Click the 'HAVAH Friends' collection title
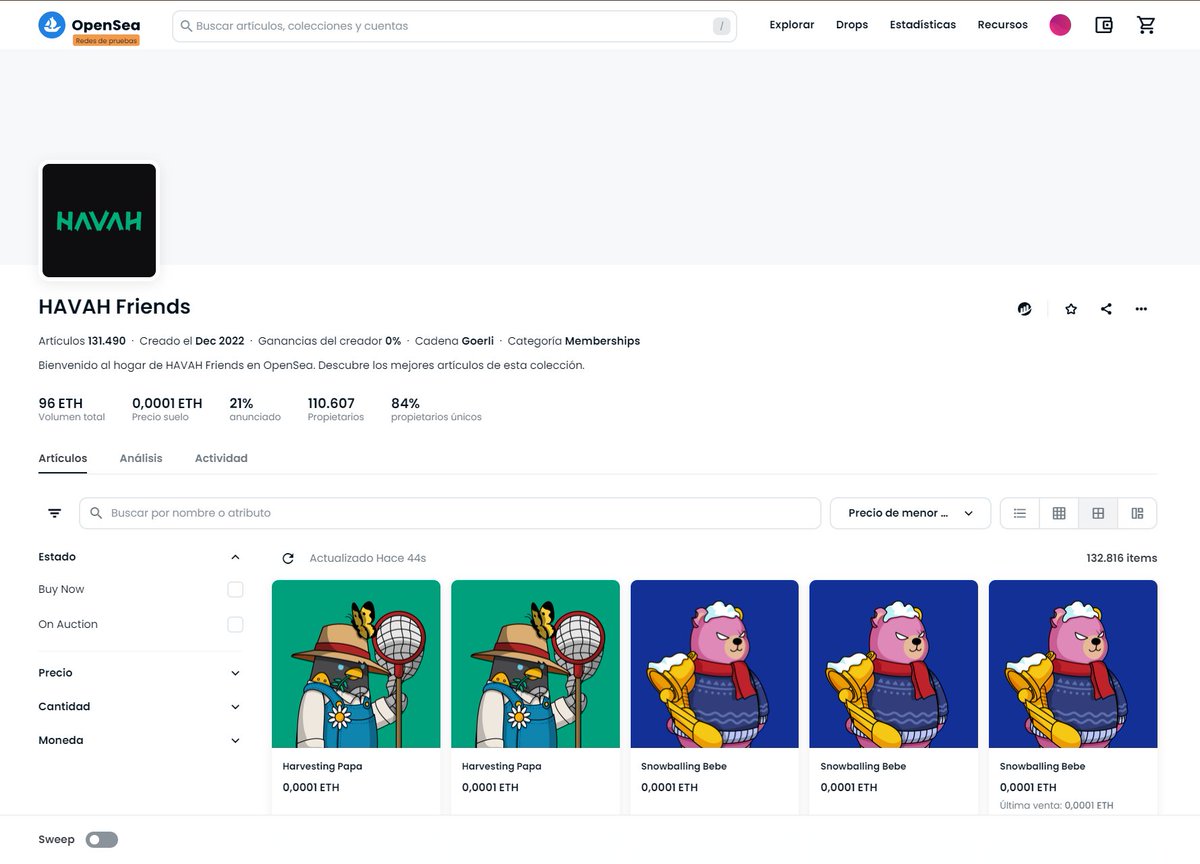 (114, 307)
